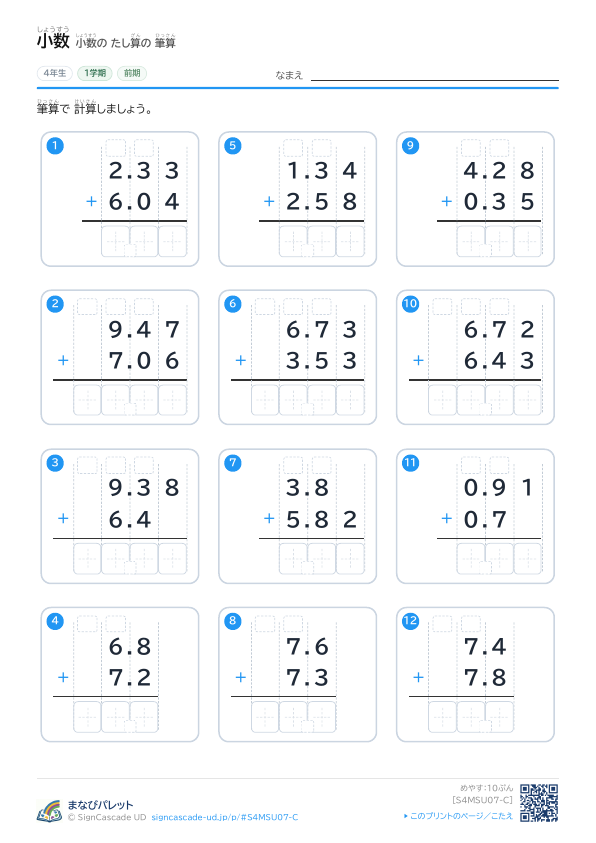Click the leftmost answer box in problem 2

(87, 400)
